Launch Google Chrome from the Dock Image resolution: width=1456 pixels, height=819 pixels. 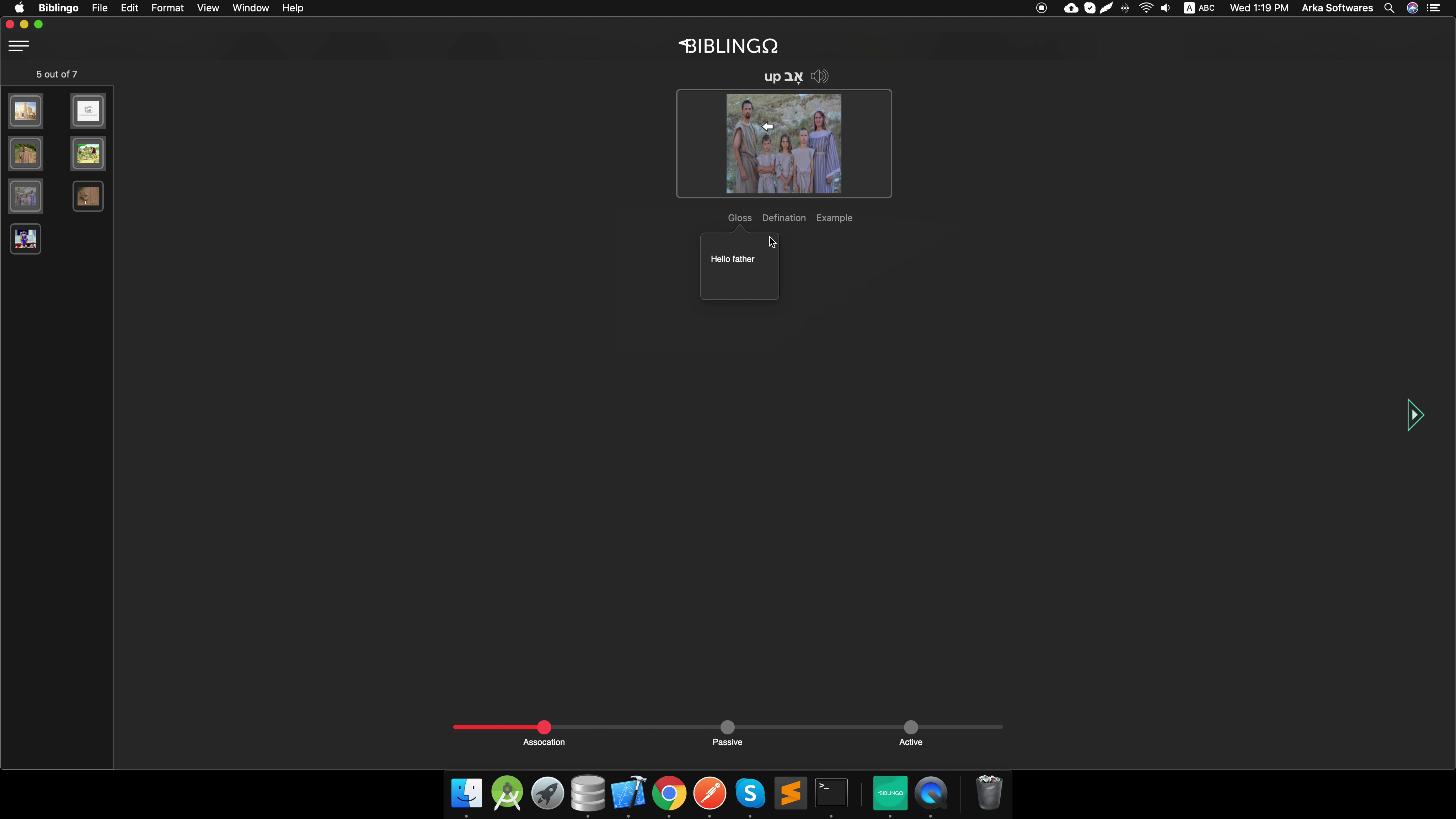[x=669, y=793]
